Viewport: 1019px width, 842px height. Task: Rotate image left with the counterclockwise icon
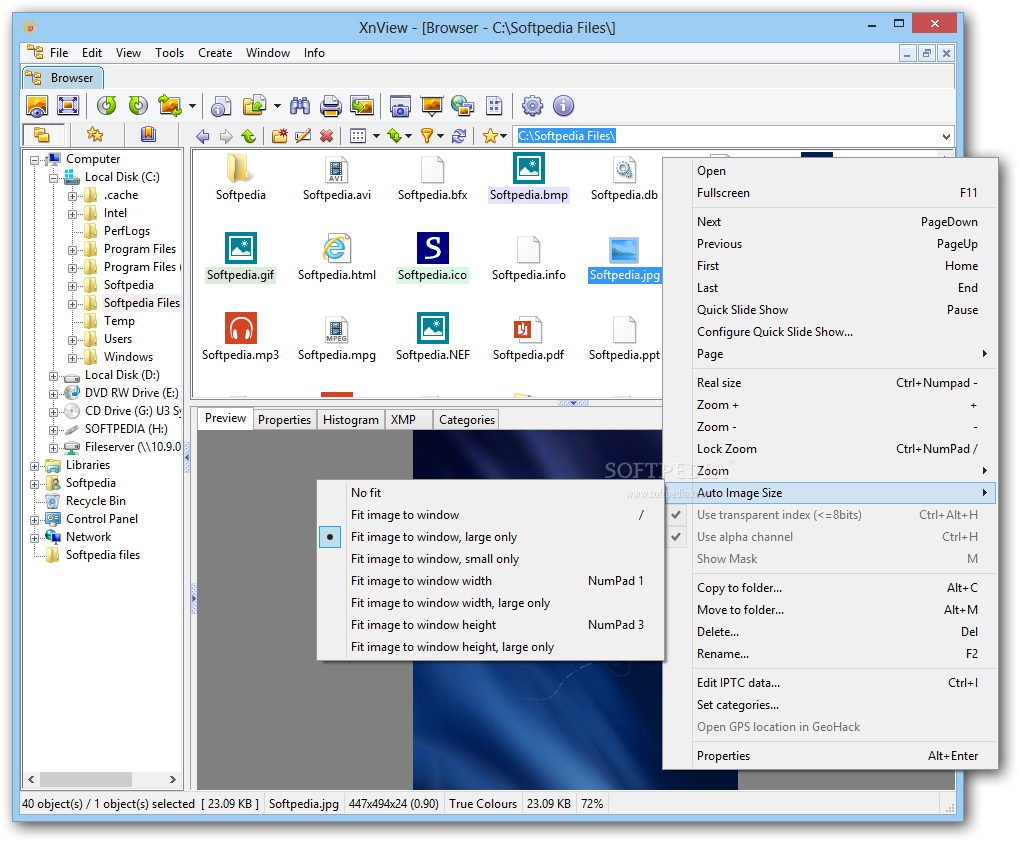[107, 106]
